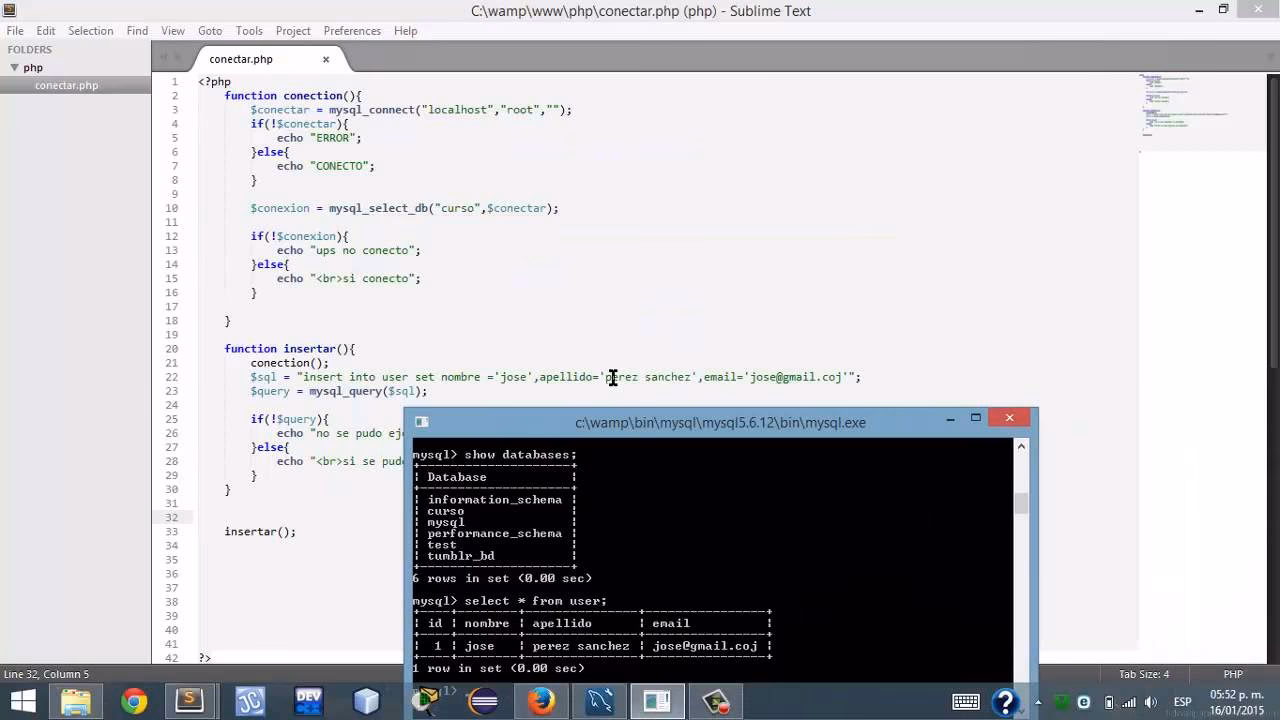Click 'Line 32, Column 5' status text
Viewport: 1280px width, 720px height.
point(46,674)
